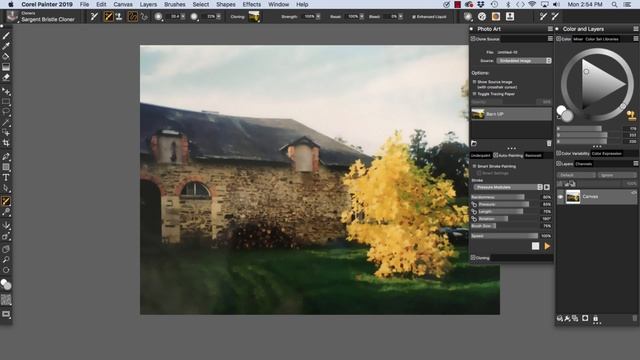
Task: Open the Effects menu
Action: tap(251, 4)
